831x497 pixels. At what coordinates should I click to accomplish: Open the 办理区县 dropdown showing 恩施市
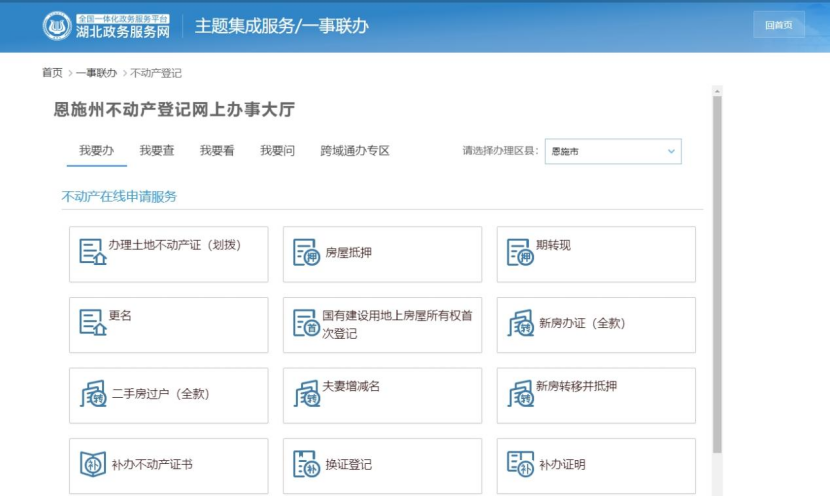(613, 152)
